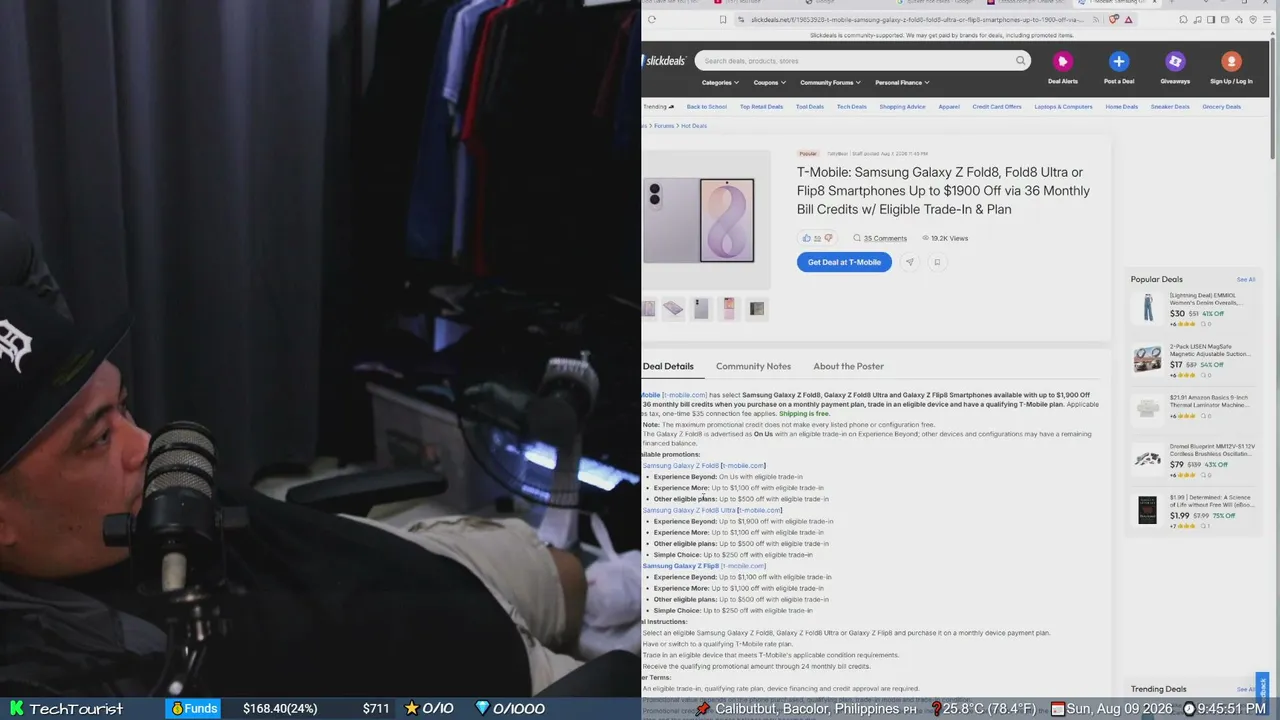Open Laptops & Computers link
This screenshot has height=720, width=1280.
[1064, 106]
